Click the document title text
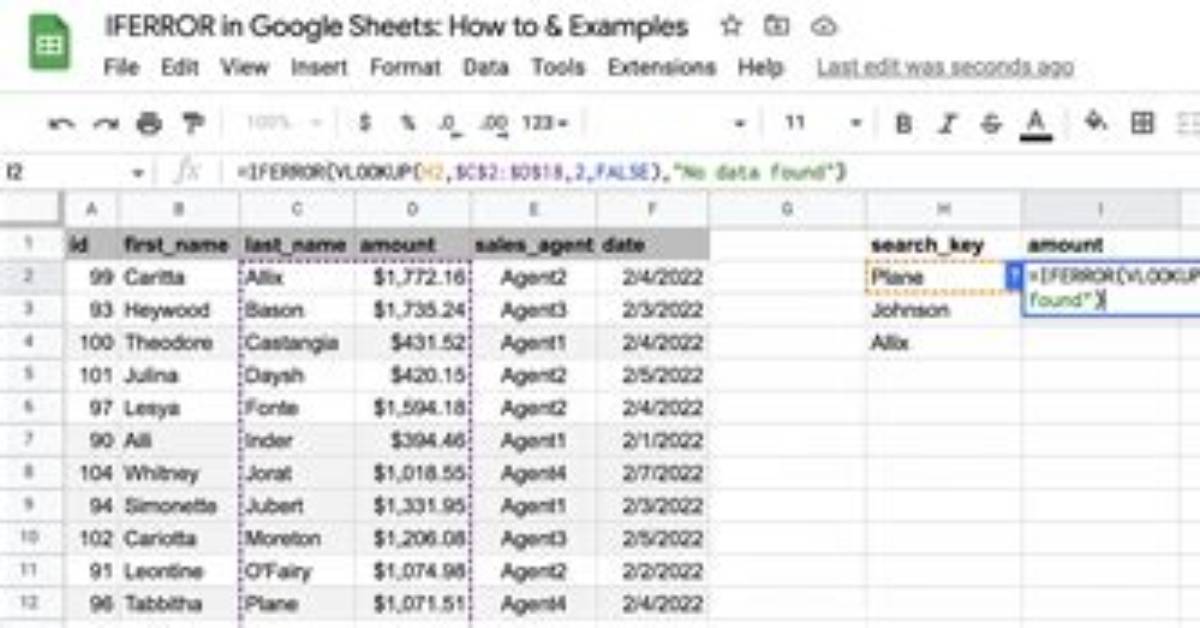The width and height of the screenshot is (1200, 628). tap(396, 27)
